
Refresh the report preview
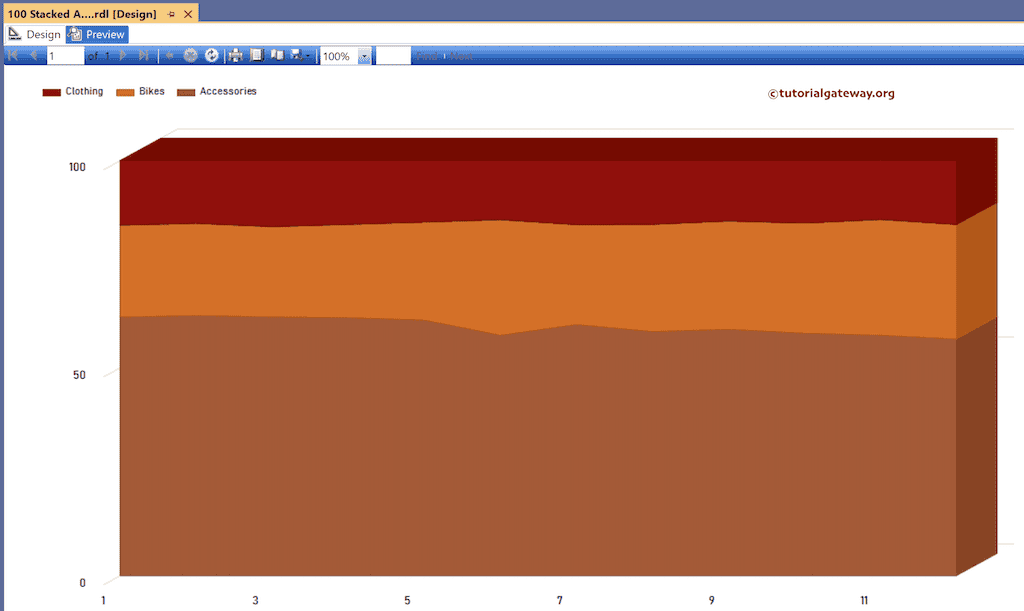(211, 55)
